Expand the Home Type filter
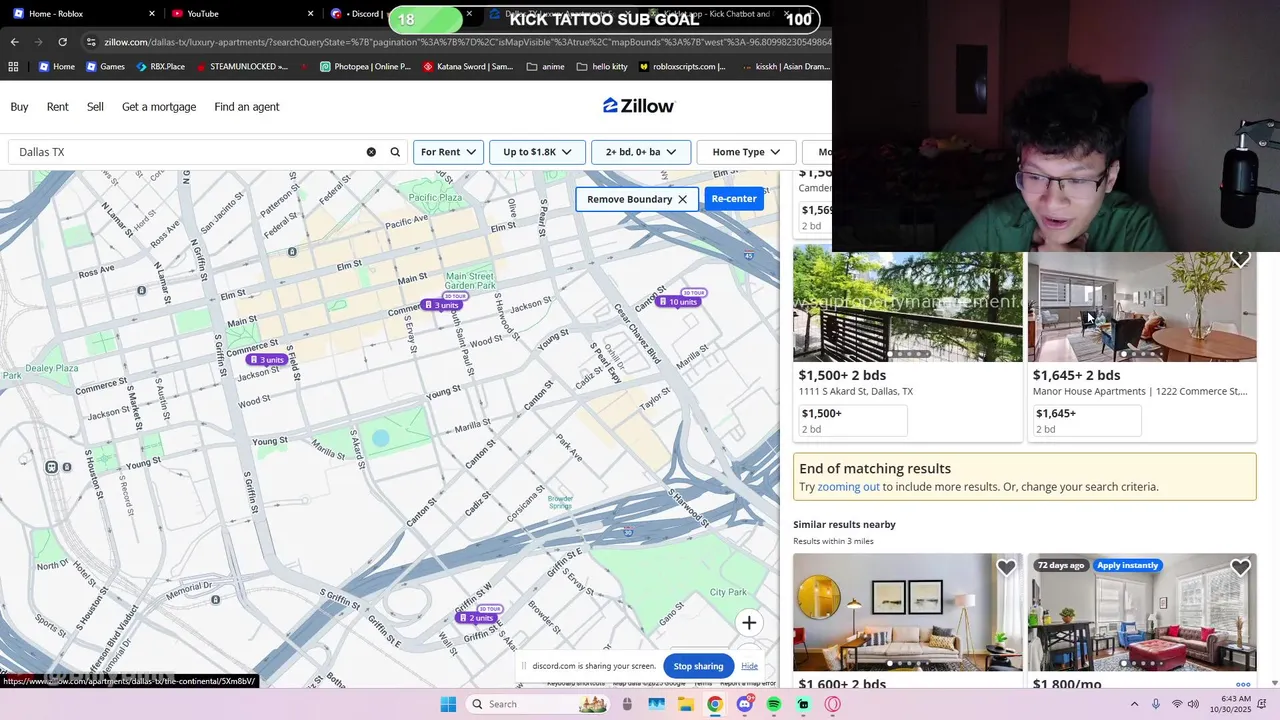This screenshot has height=720, width=1280. pos(746,152)
